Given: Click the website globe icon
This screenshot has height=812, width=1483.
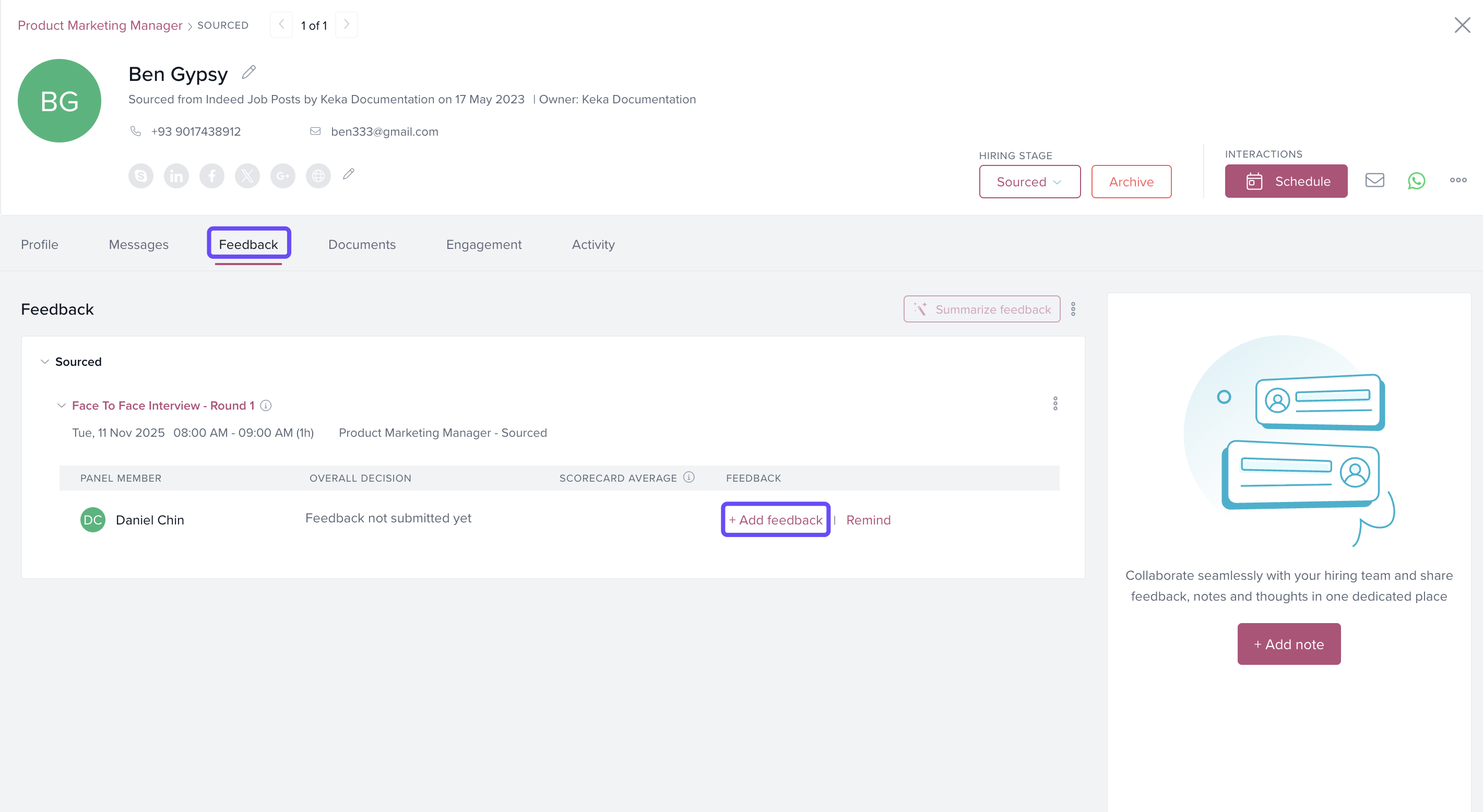Looking at the screenshot, I should click(x=318, y=176).
